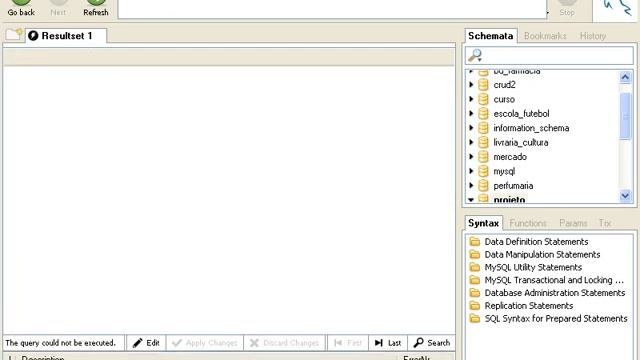640x360 pixels.
Task: Switch to the Bookmarks tab
Action: [x=545, y=36]
